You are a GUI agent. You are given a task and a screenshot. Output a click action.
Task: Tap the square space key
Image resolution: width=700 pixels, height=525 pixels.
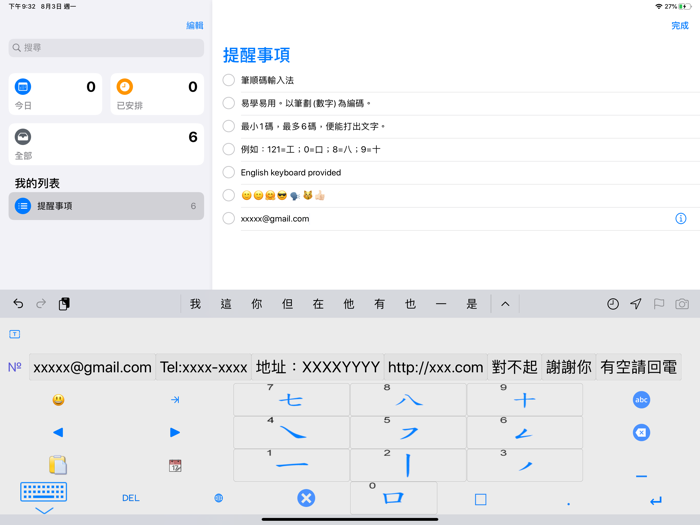(x=480, y=499)
